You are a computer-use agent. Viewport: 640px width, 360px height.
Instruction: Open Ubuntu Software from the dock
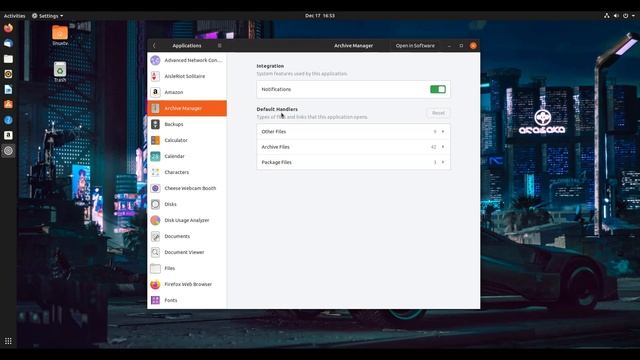[8, 104]
